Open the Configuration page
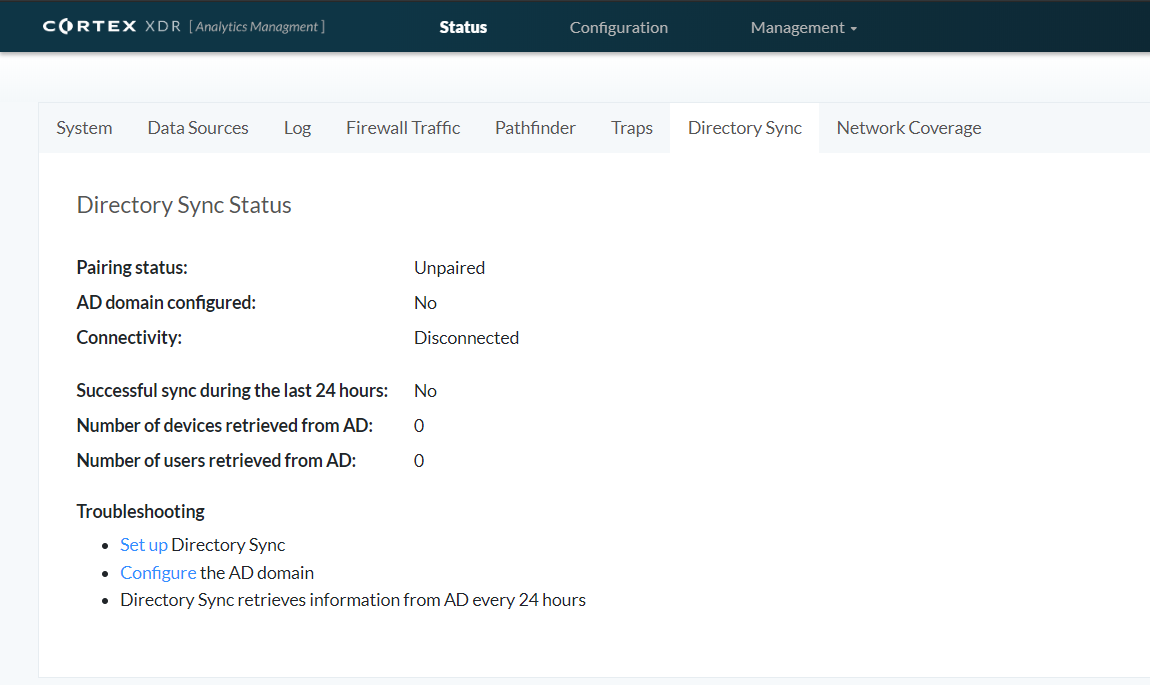 [x=618, y=28]
